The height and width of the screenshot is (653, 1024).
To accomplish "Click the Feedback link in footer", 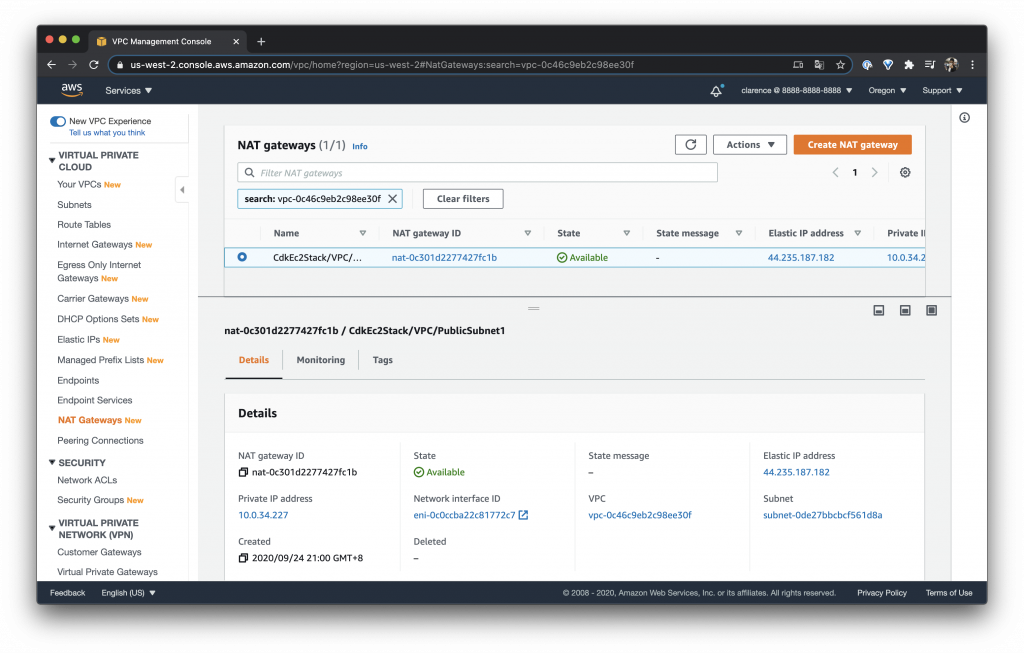I will coord(67,593).
